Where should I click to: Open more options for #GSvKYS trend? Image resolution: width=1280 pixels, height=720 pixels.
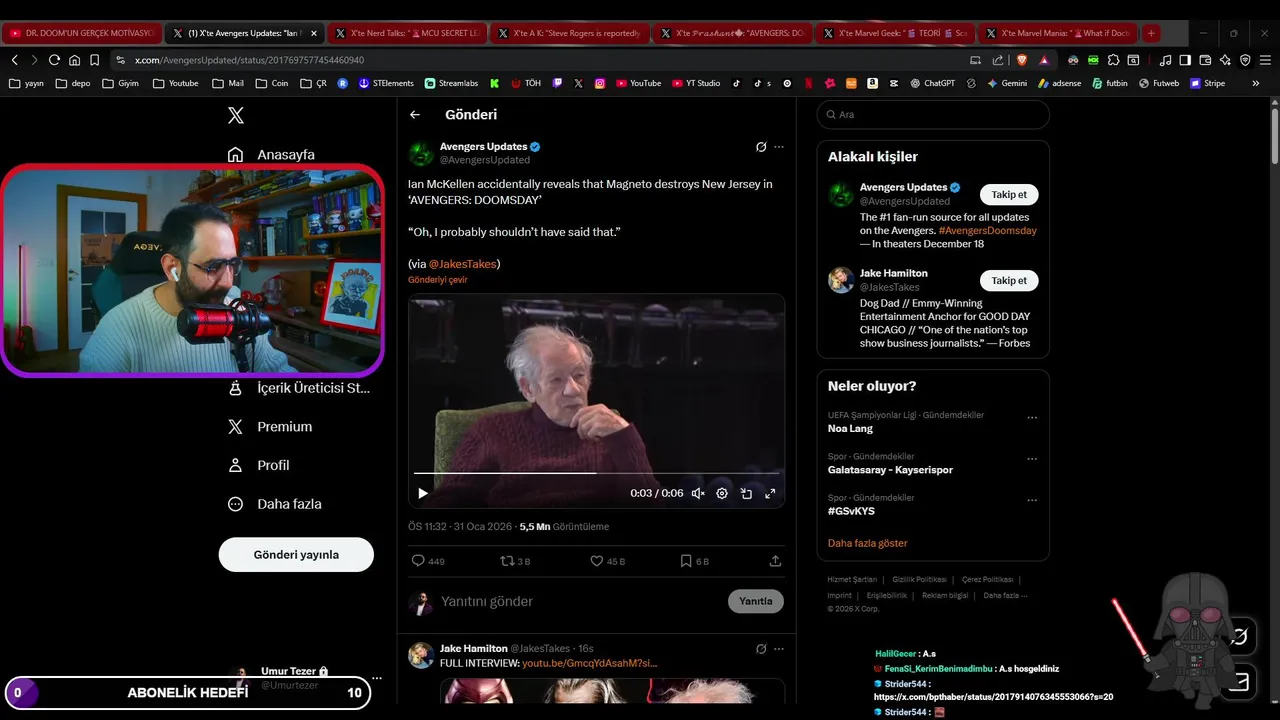point(1032,500)
